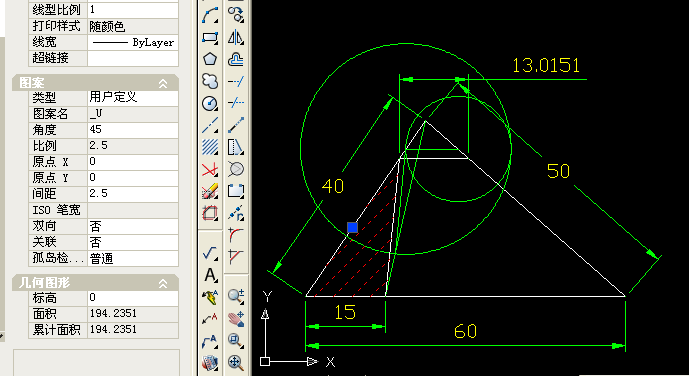The image size is (689, 376).
Task: Edit the 角度 value 45
Action: tap(133, 130)
